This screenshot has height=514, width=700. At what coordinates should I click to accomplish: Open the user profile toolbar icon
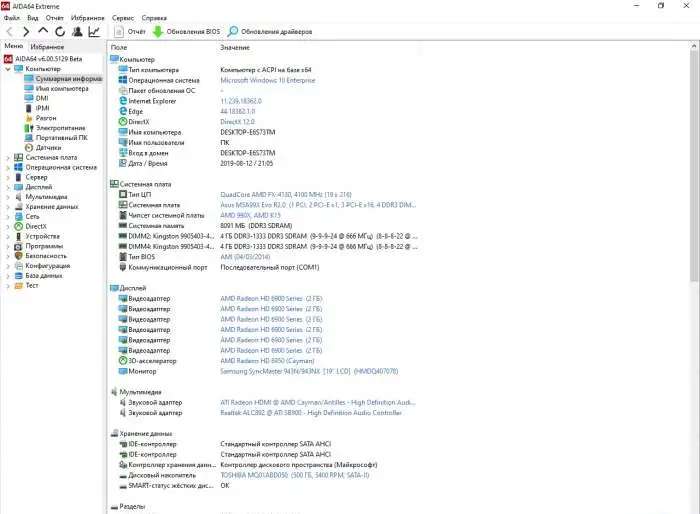(x=77, y=32)
